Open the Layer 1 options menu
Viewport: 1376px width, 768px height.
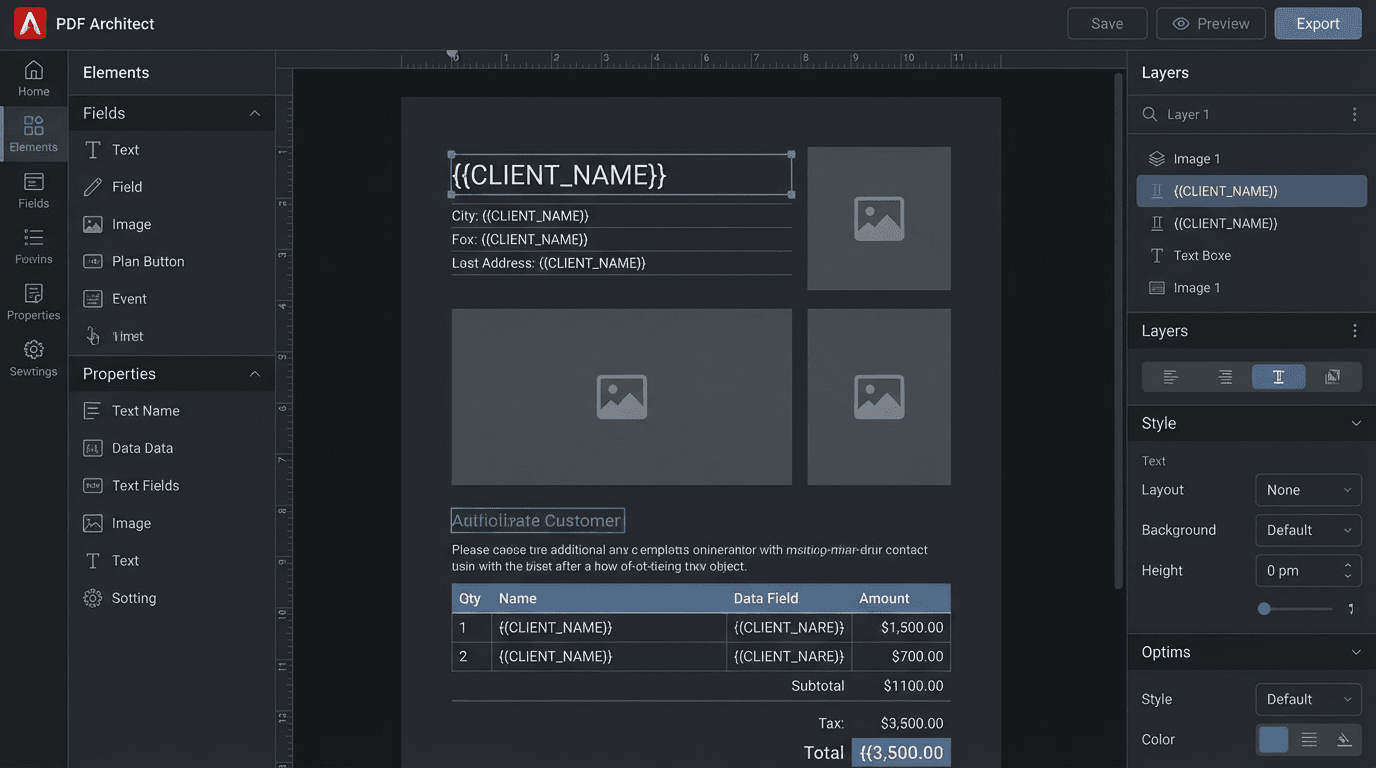point(1355,113)
